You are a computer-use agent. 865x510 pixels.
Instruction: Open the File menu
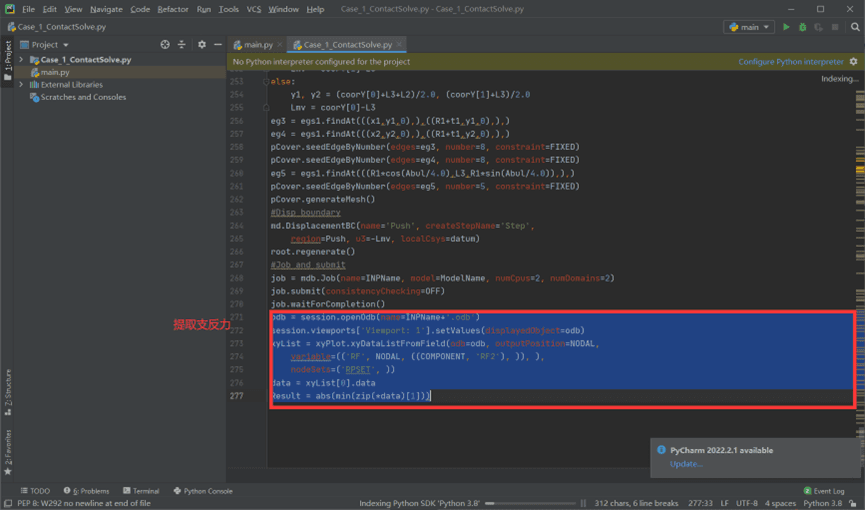pyautogui.click(x=28, y=9)
